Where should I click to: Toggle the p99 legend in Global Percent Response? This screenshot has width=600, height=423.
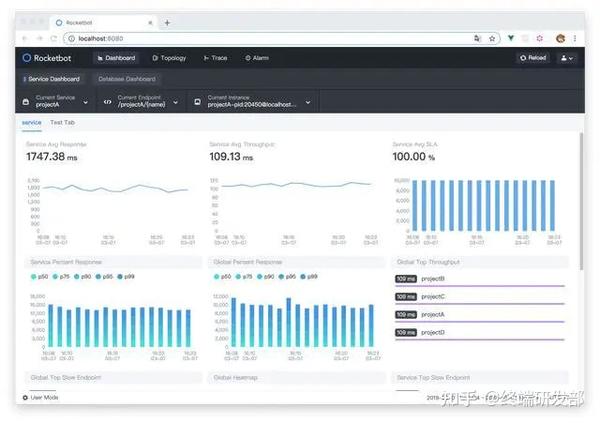click(309, 276)
